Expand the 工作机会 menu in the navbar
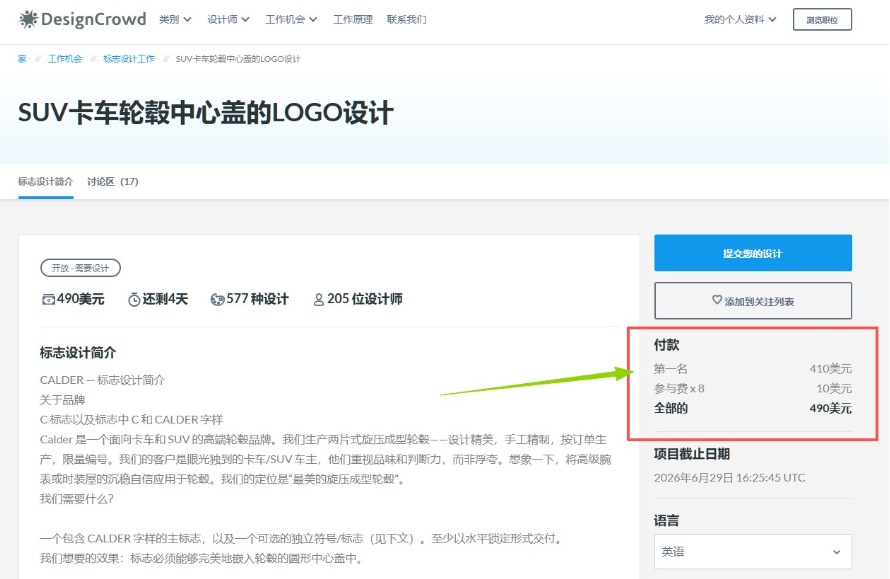The image size is (890, 579). point(291,19)
